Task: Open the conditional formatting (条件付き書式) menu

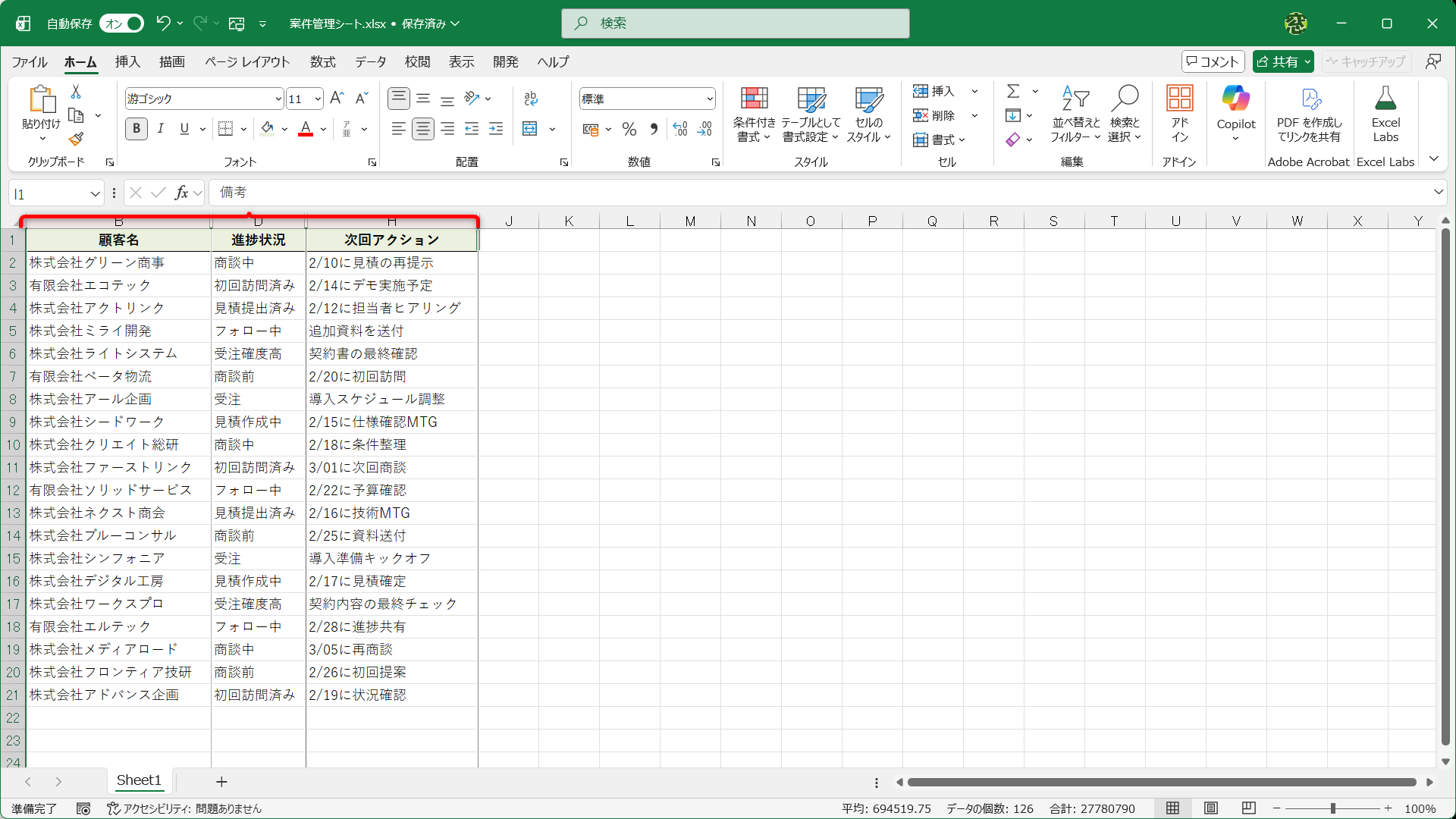Action: [753, 114]
